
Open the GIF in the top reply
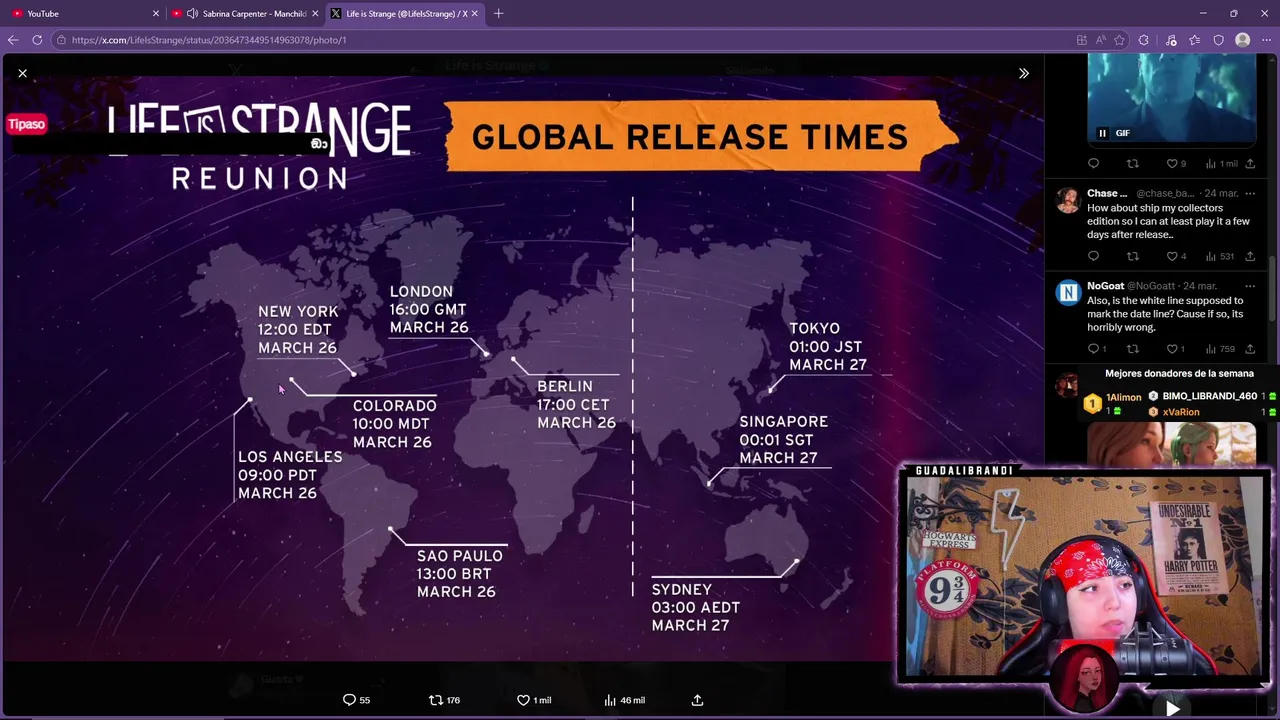1171,98
